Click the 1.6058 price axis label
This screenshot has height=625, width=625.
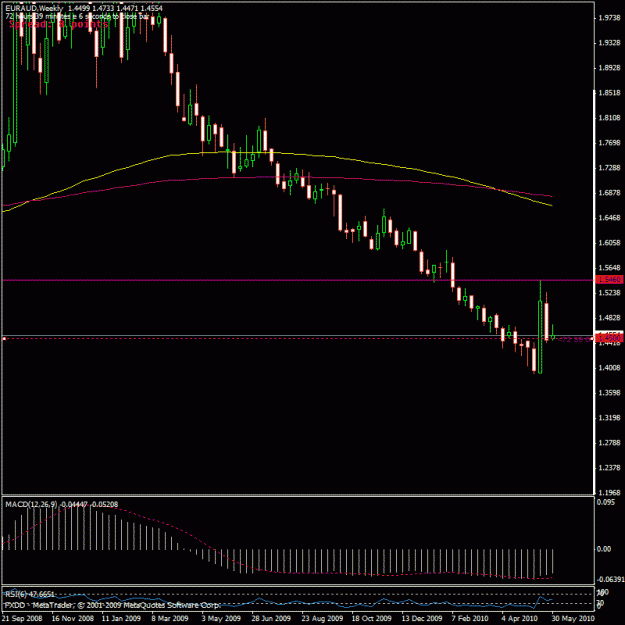[610, 243]
